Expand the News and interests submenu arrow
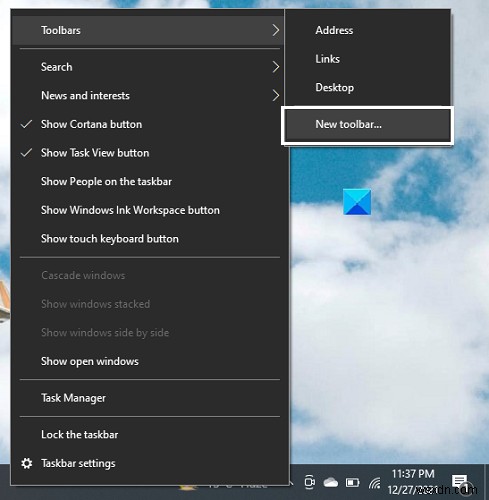Screen dimensions: 489x500 pos(275,96)
